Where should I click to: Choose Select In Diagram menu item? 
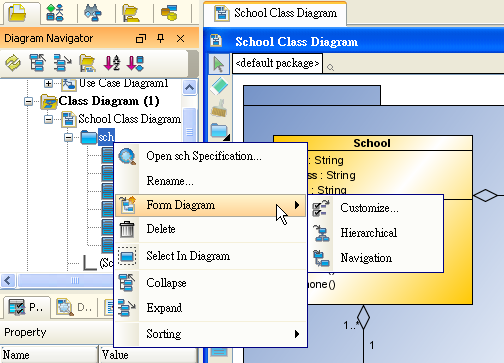pos(210,256)
